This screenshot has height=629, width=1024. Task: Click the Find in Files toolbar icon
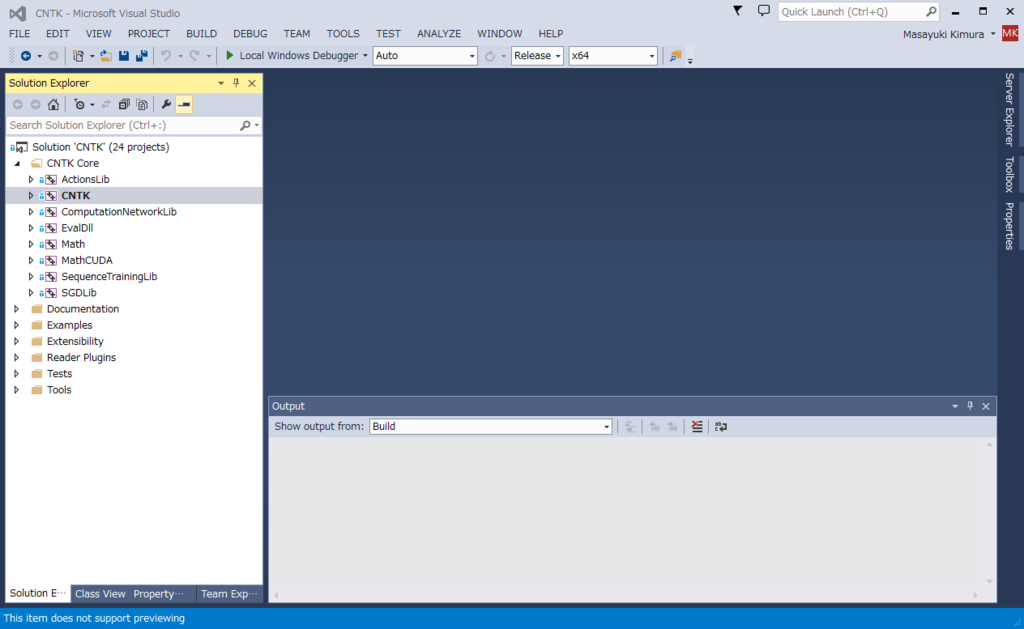click(675, 56)
